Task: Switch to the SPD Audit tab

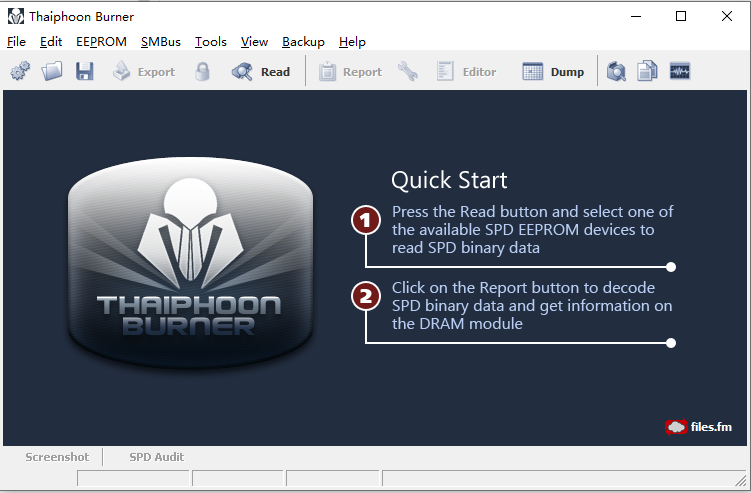Action: (x=156, y=457)
